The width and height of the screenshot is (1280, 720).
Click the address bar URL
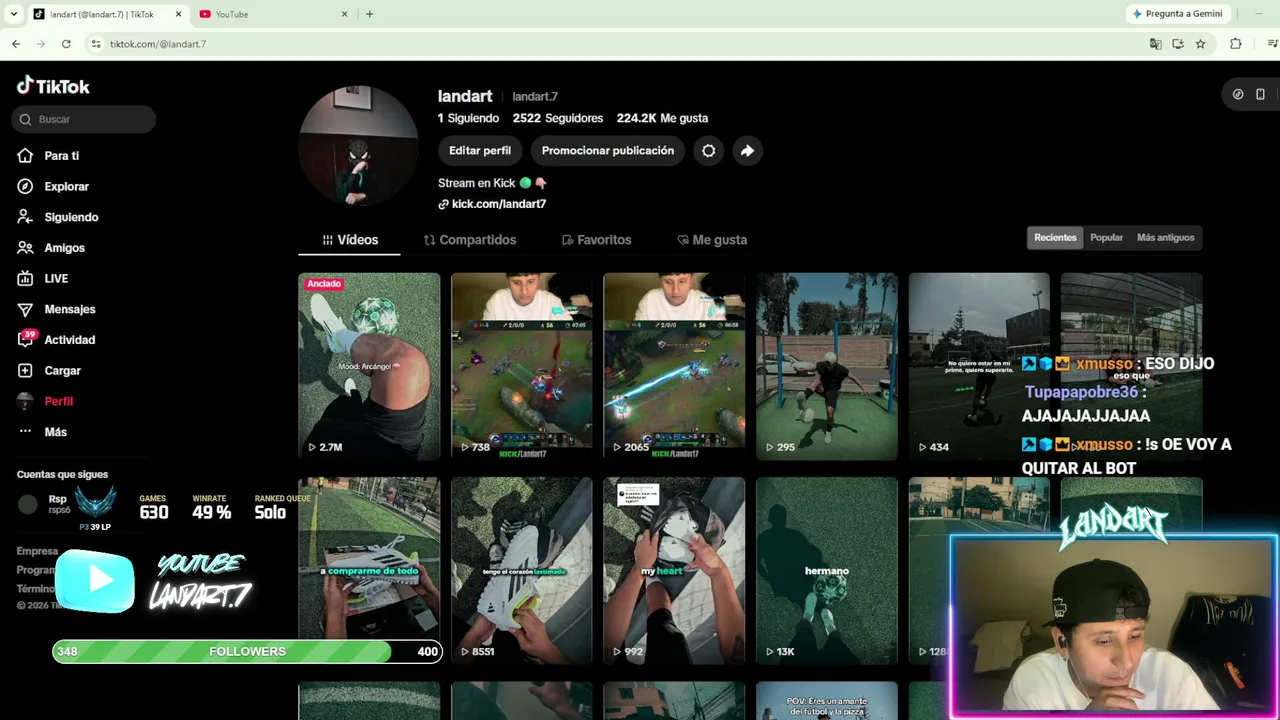point(158,44)
